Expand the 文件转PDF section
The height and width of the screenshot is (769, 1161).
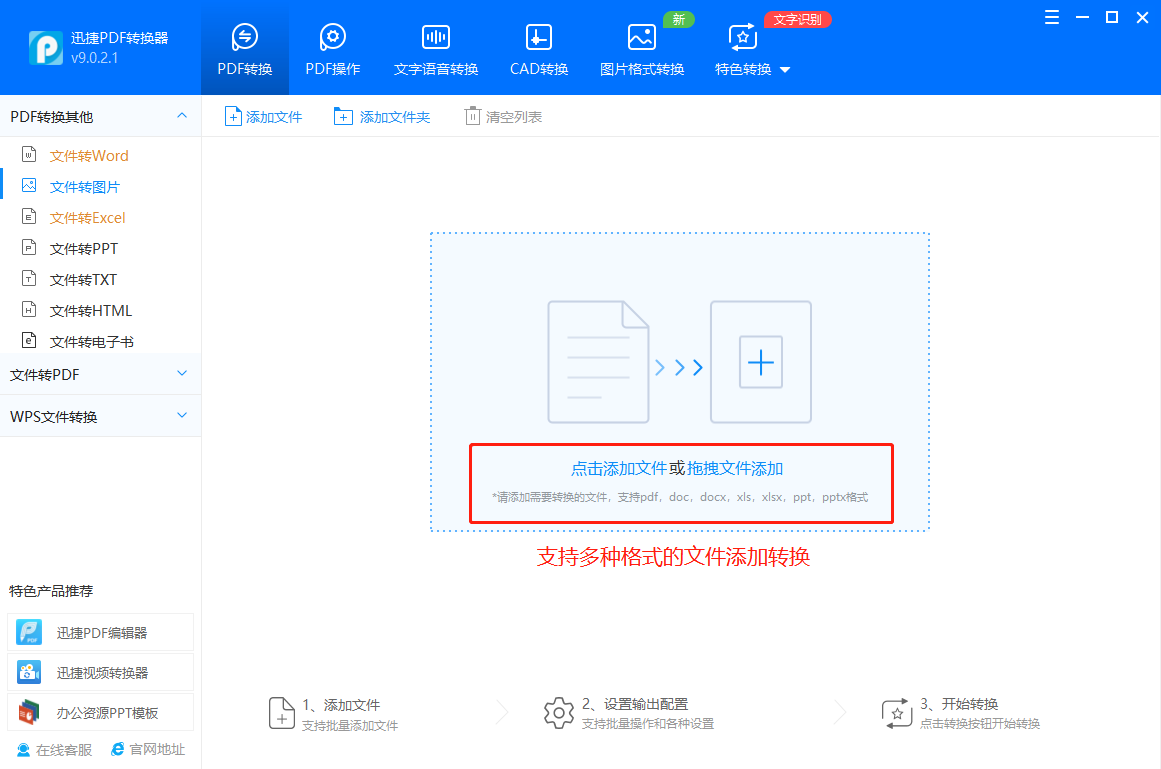tap(182, 374)
